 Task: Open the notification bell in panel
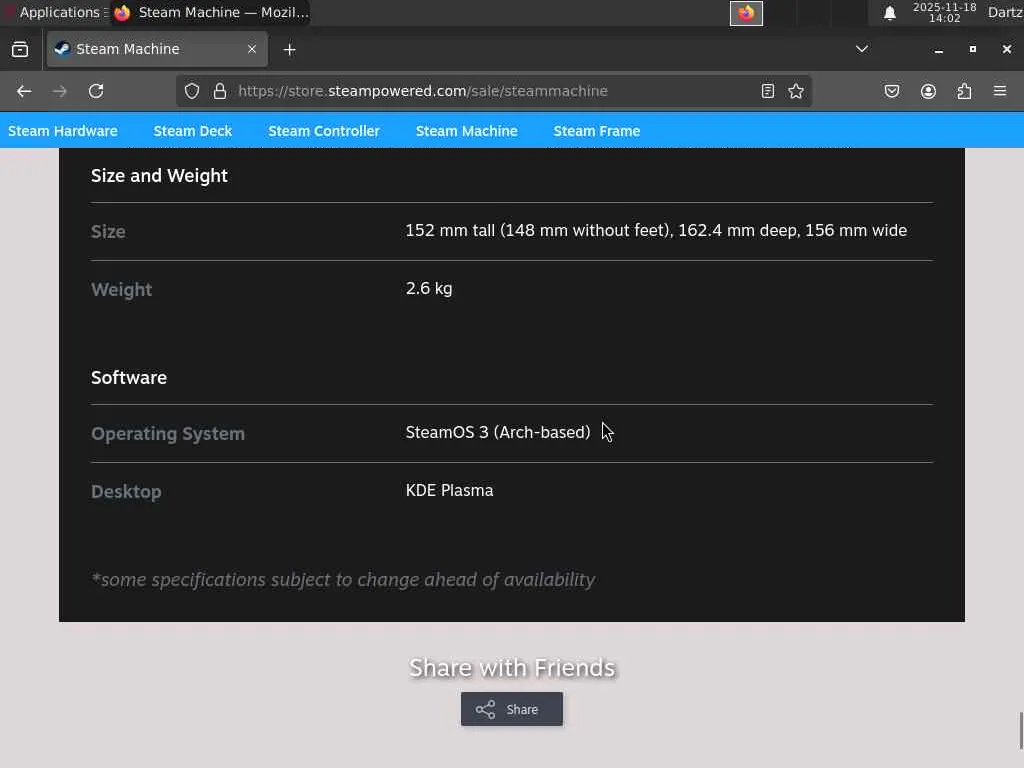pos(889,13)
